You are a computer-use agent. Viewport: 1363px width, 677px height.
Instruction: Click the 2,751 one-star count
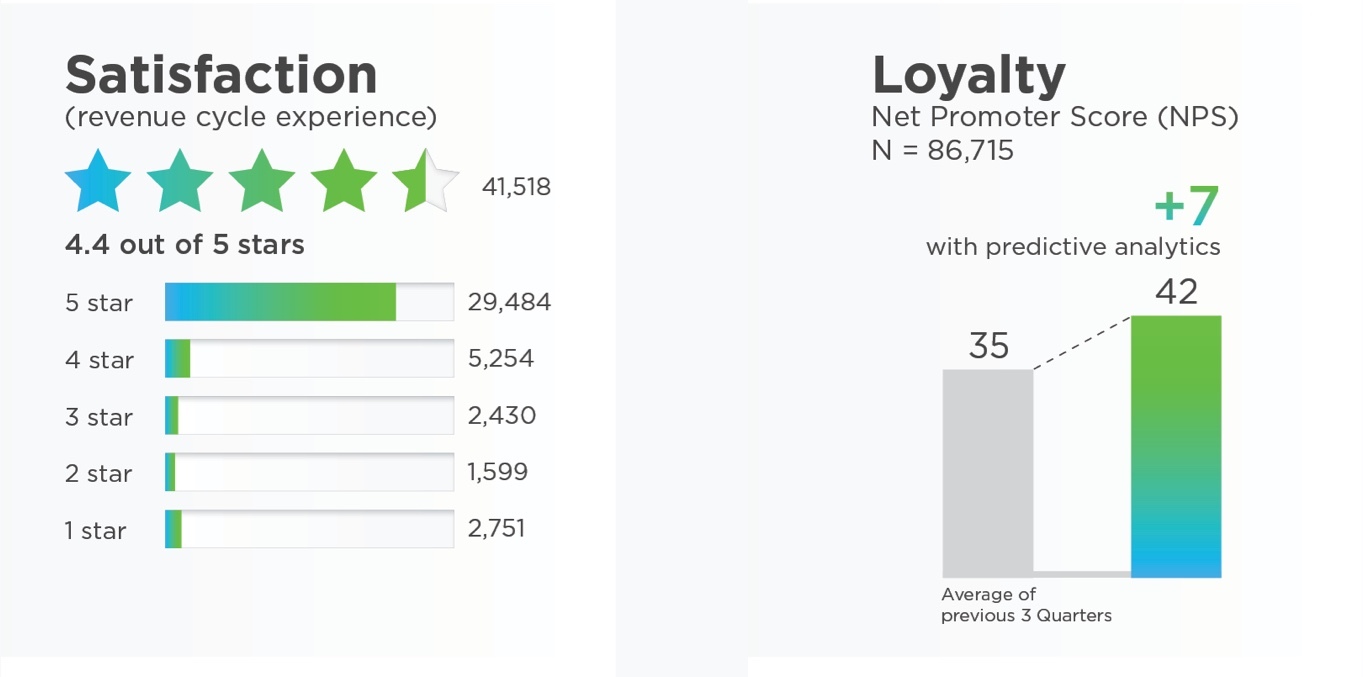[496, 529]
